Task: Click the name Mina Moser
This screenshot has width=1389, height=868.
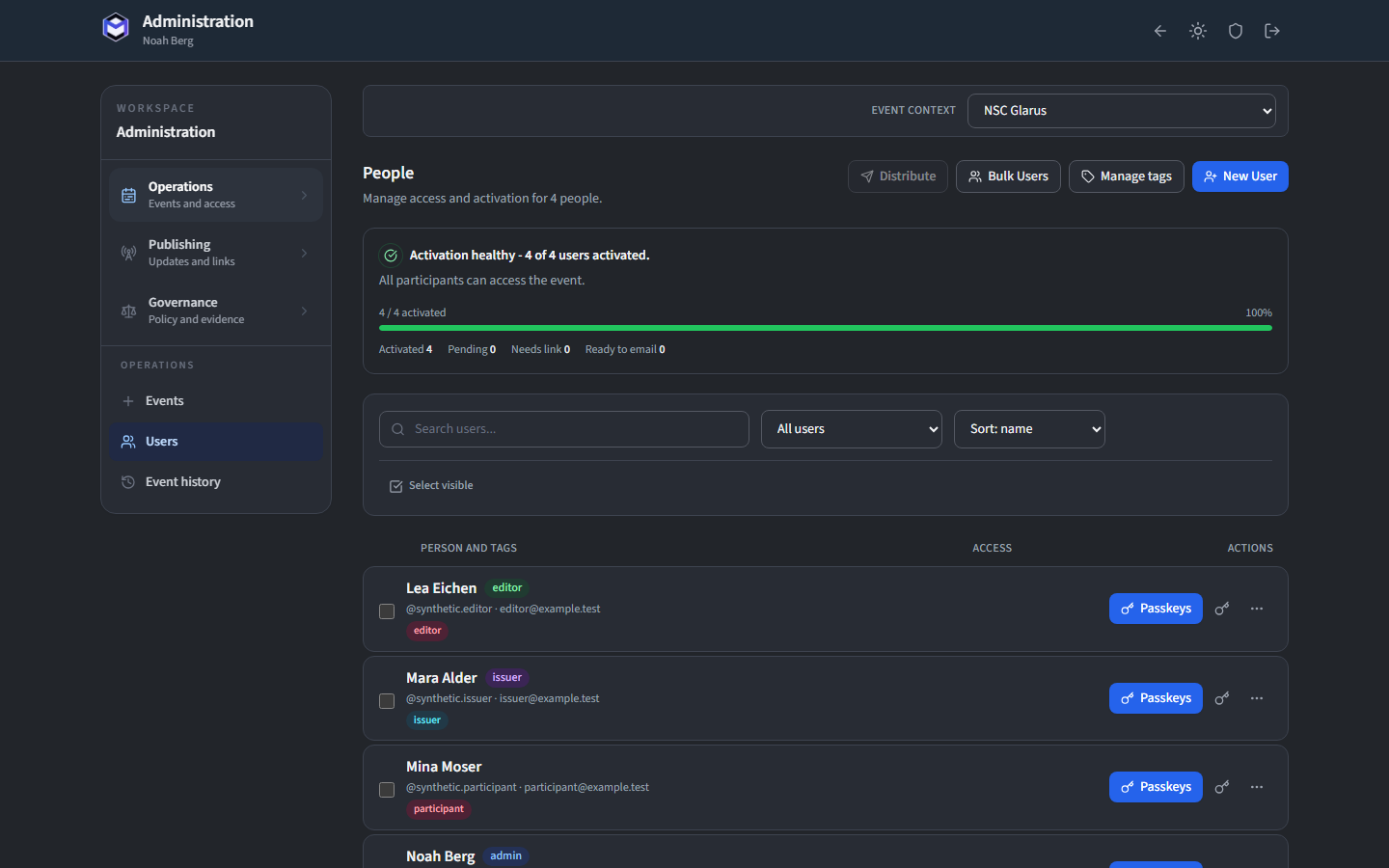Action: pos(444,767)
